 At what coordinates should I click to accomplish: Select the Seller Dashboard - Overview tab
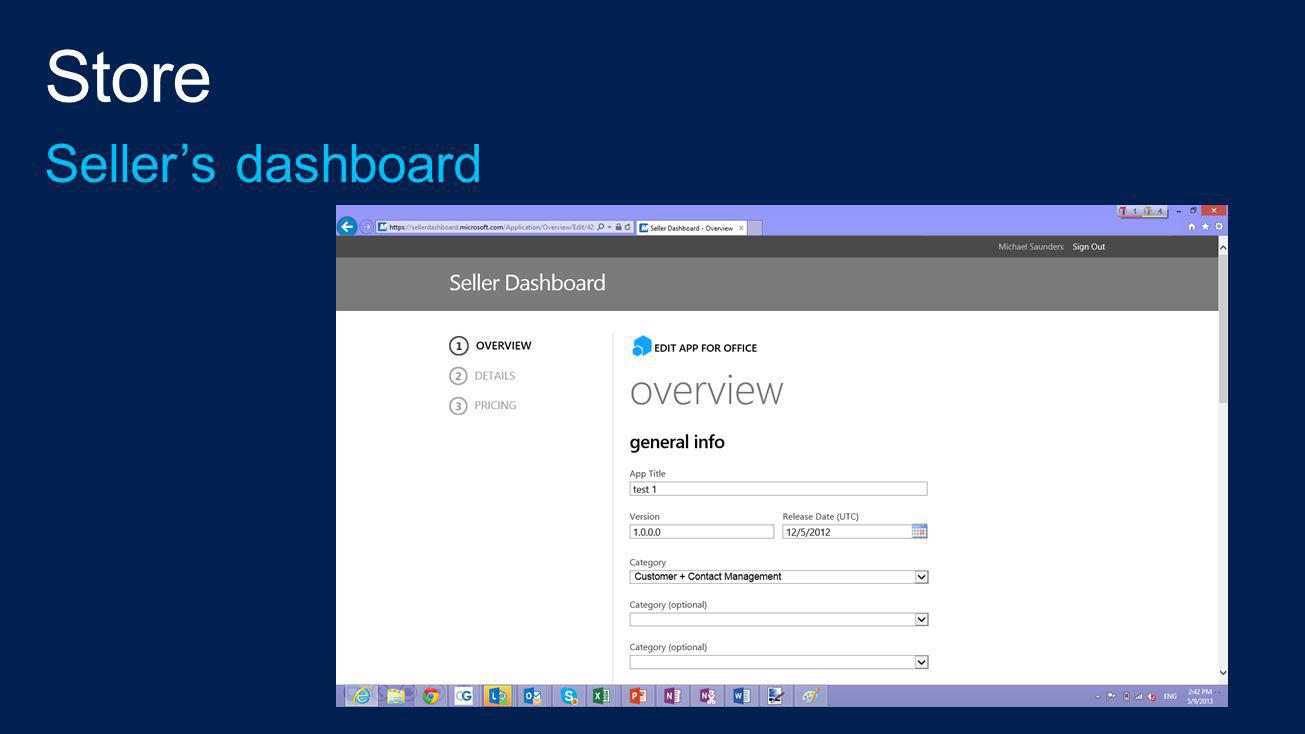click(x=691, y=228)
